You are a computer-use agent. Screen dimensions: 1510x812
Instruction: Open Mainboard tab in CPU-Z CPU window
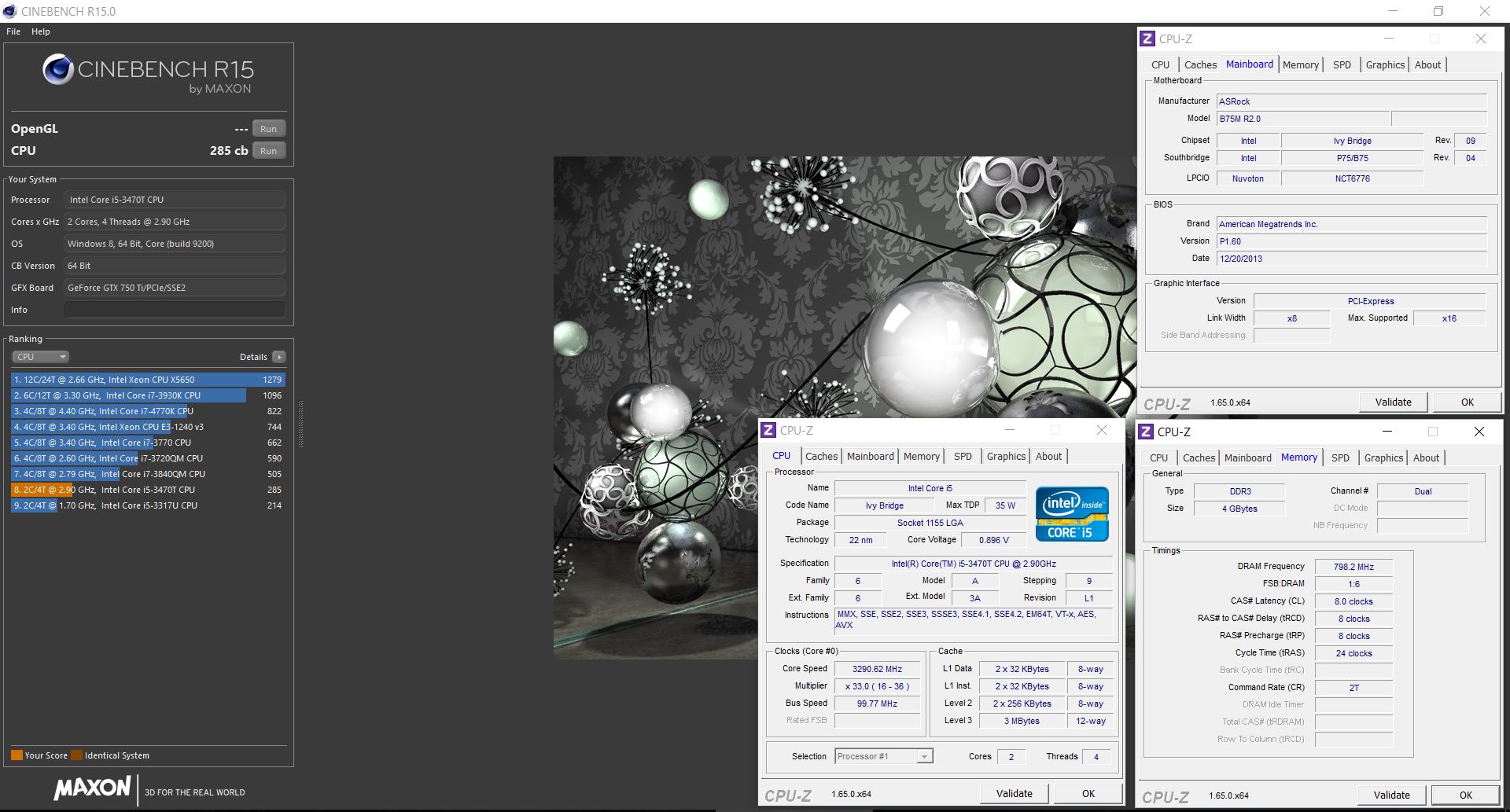pos(871,457)
